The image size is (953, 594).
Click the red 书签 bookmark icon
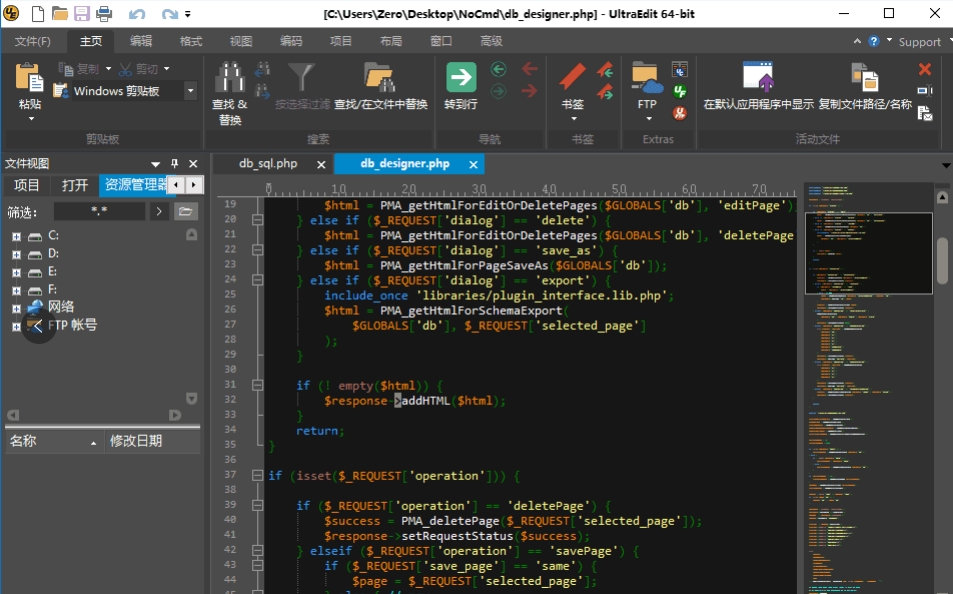click(x=572, y=78)
